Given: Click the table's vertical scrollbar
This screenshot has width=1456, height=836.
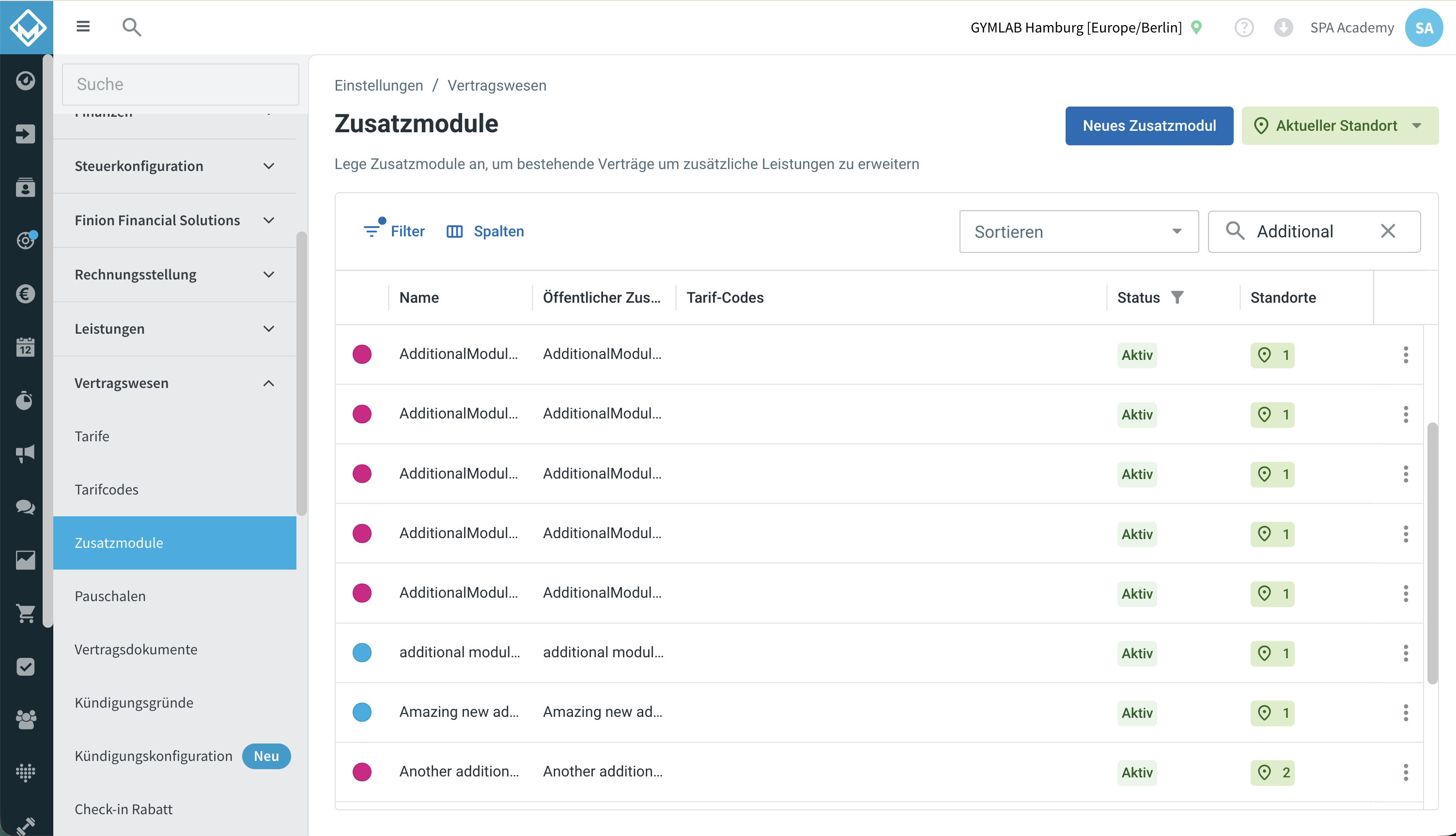Looking at the screenshot, I should [x=1432, y=553].
